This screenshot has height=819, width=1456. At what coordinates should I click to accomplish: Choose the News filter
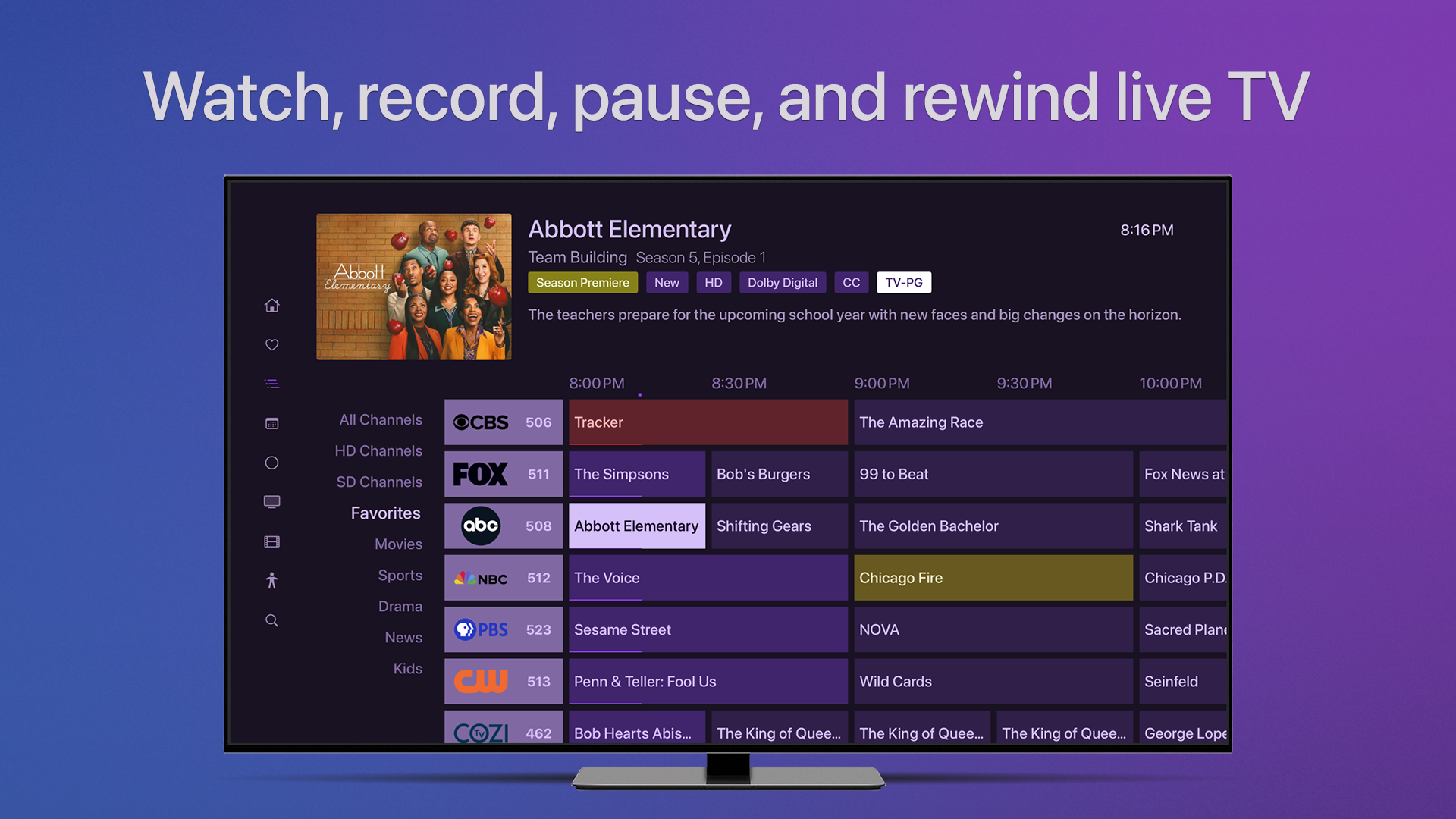pyautogui.click(x=403, y=637)
